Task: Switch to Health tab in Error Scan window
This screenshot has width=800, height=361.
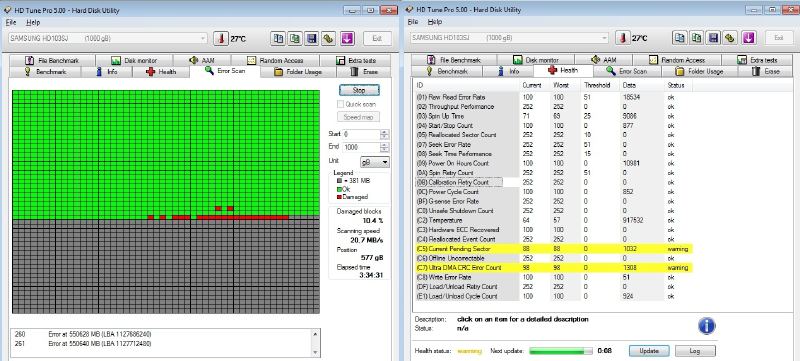Action: click(161, 72)
